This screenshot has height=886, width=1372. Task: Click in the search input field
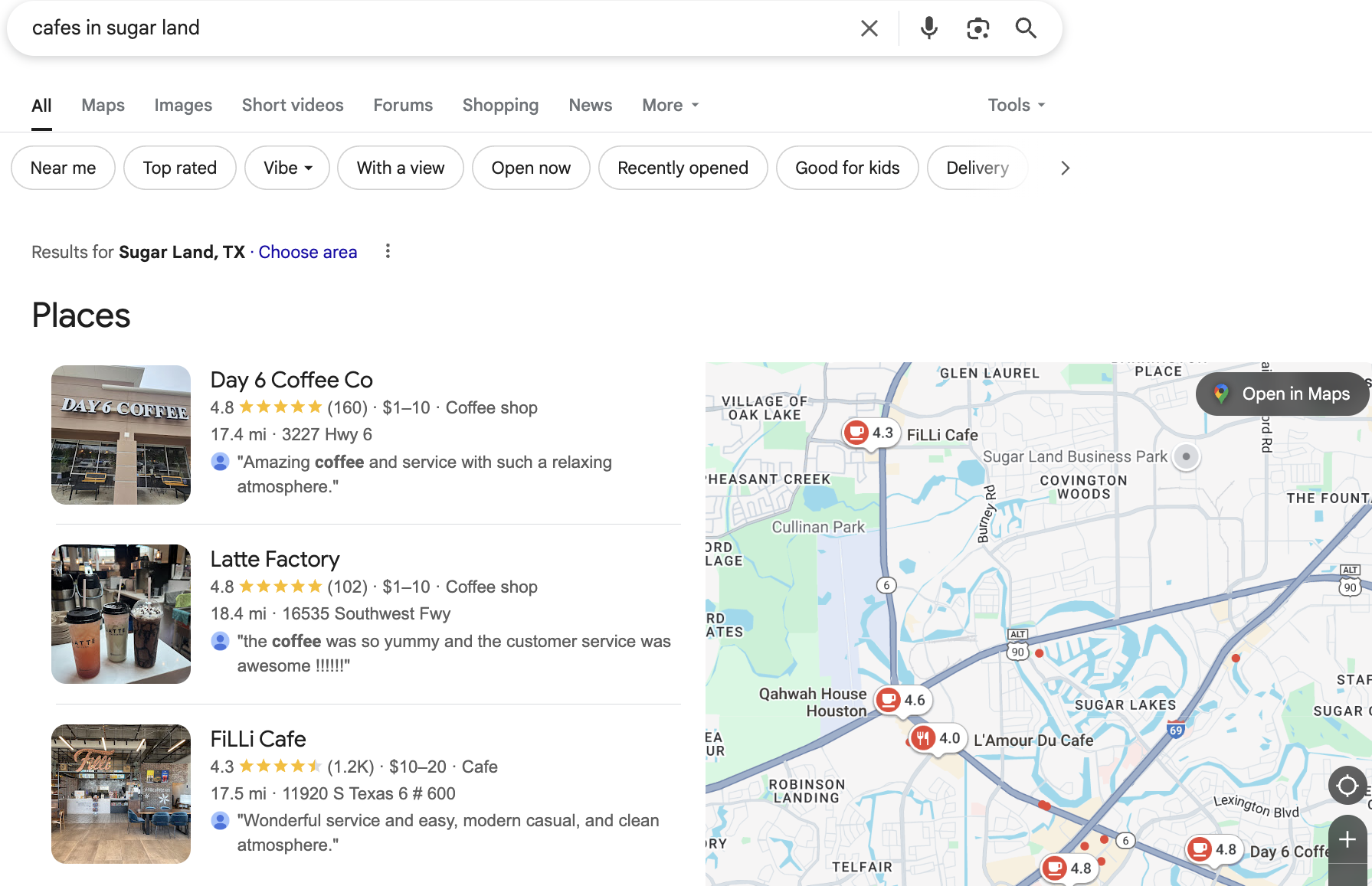437,28
